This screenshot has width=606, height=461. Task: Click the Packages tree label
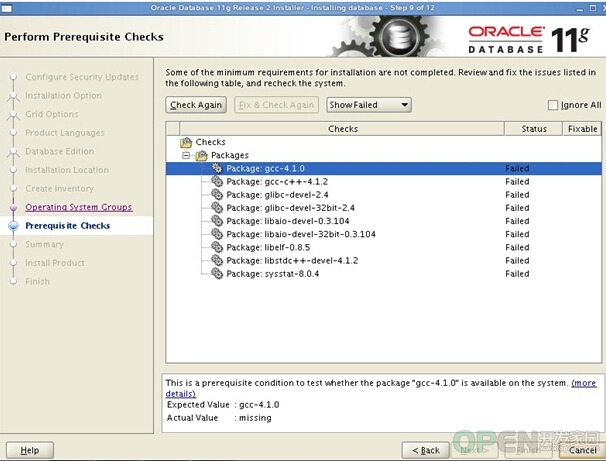[x=230, y=155]
